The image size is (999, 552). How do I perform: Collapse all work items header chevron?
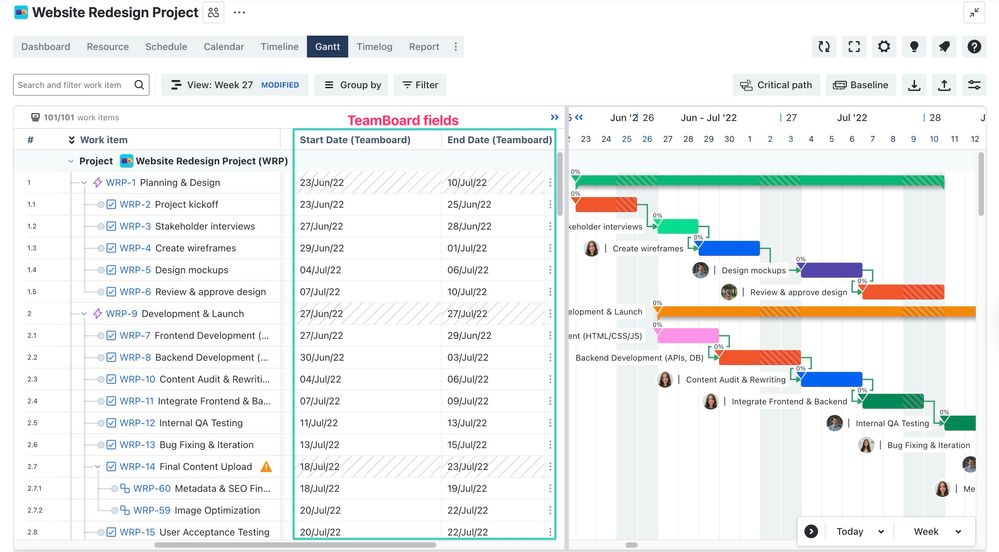coord(71,140)
